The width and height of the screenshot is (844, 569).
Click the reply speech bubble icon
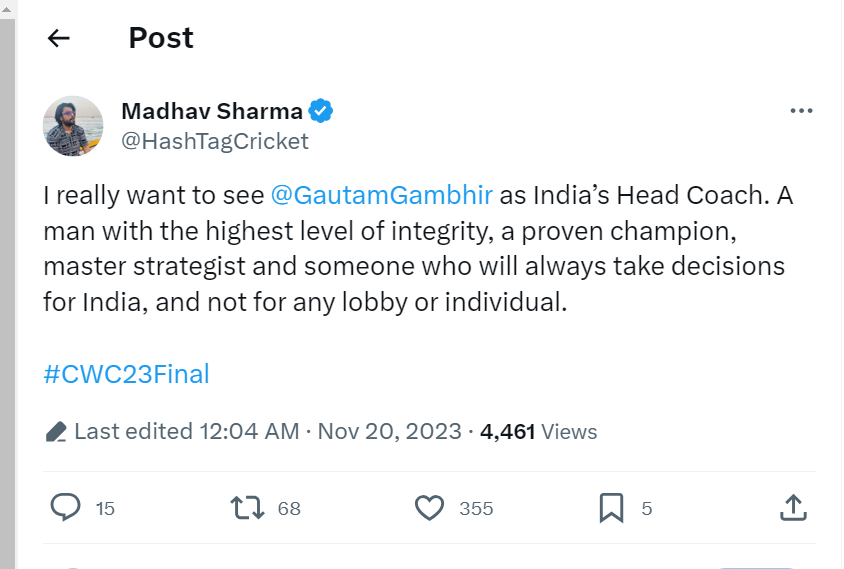point(65,508)
